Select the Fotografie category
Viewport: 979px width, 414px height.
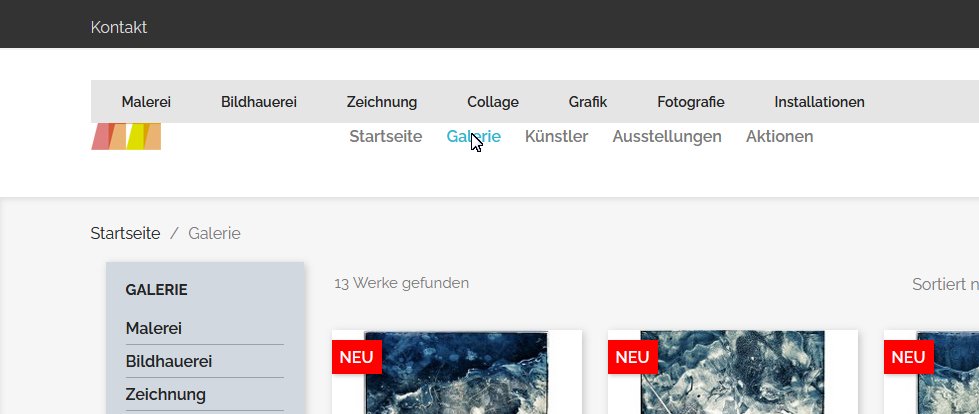pyautogui.click(x=691, y=102)
